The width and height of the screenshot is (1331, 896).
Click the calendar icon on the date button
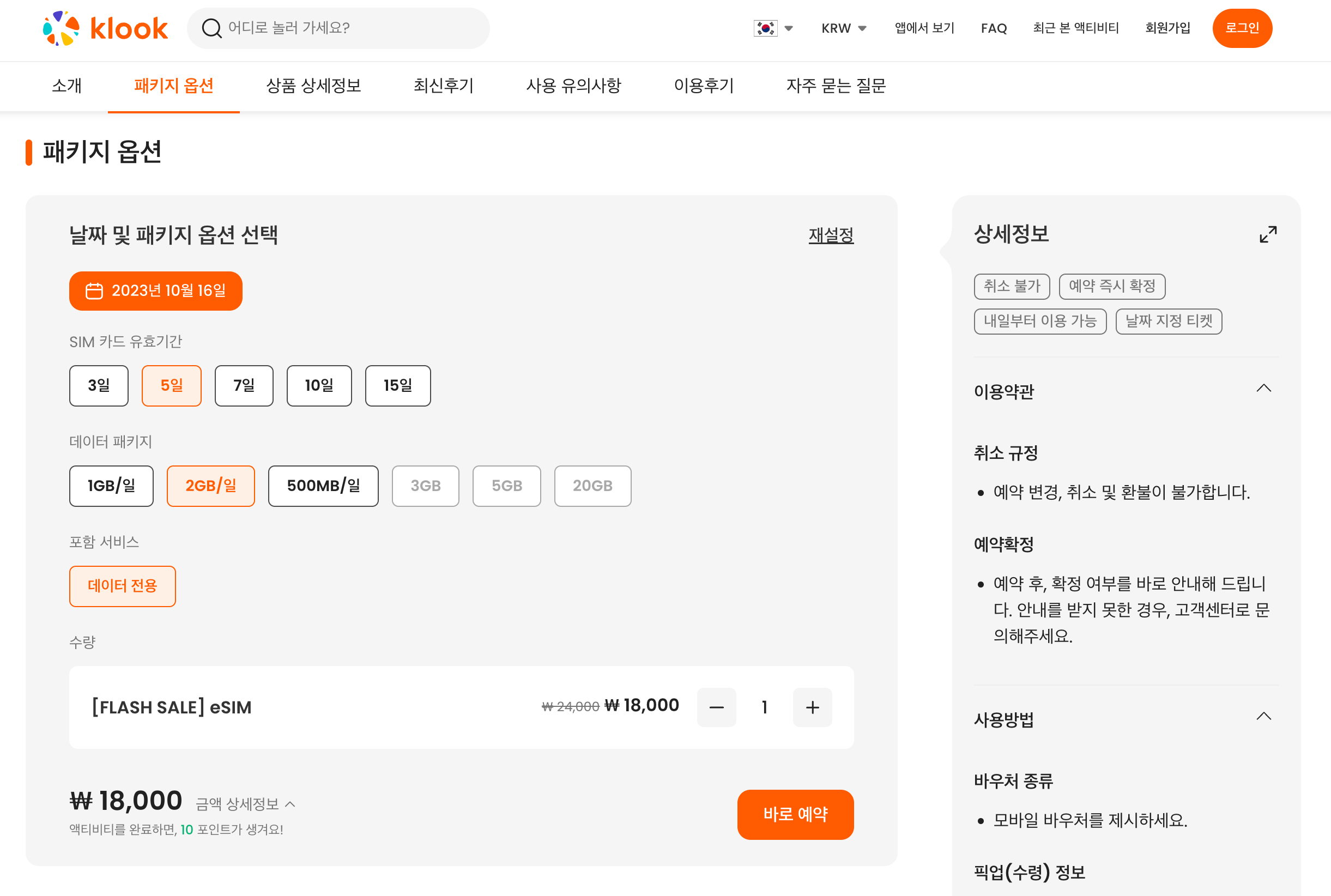tap(94, 291)
